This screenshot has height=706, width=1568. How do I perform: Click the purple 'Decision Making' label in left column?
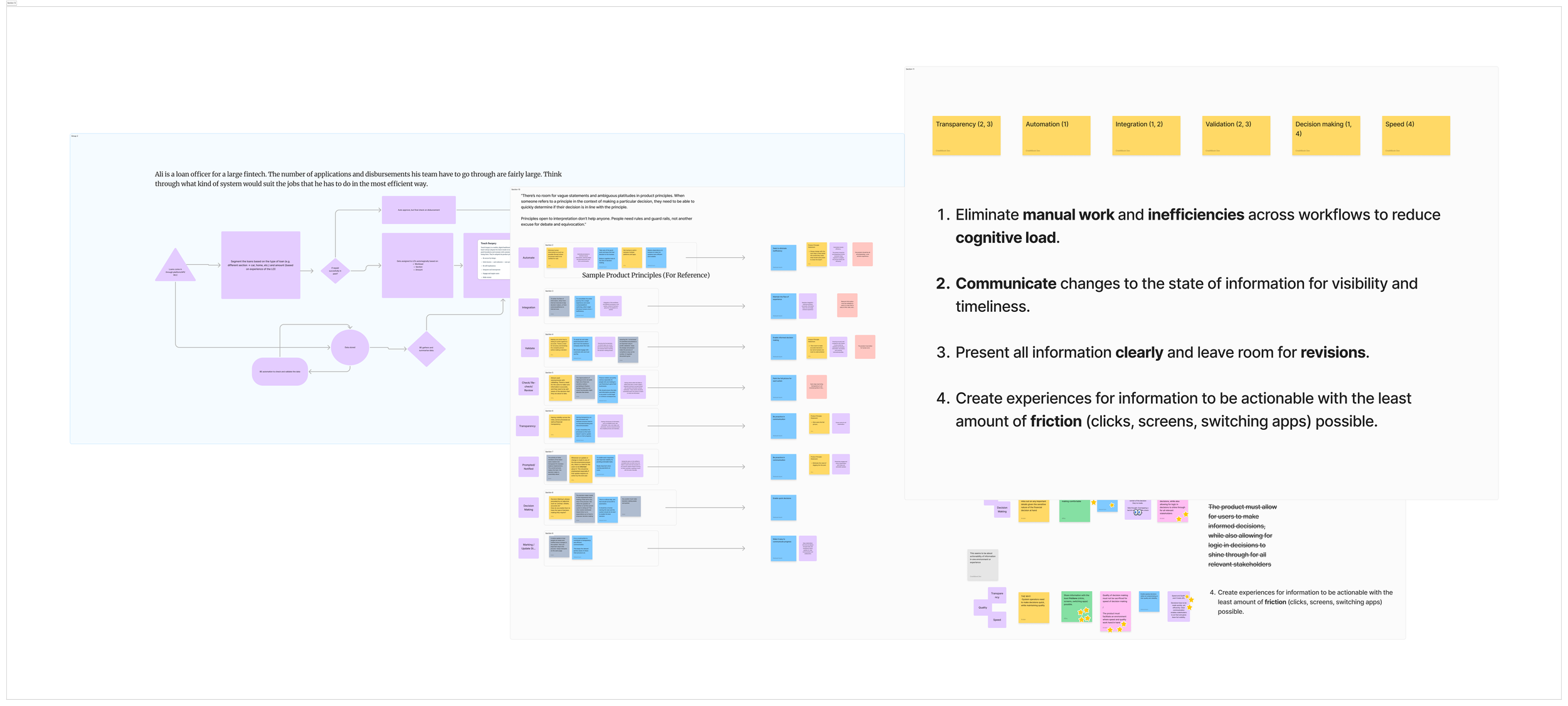[x=529, y=507]
